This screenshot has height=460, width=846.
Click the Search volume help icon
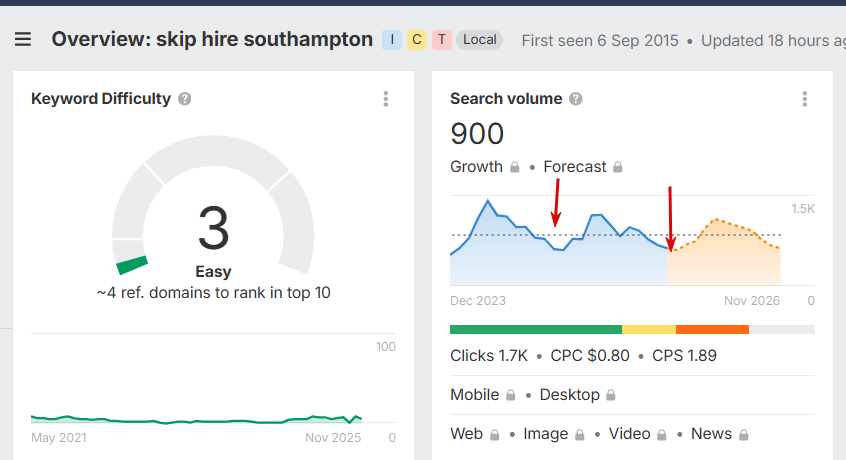click(575, 99)
